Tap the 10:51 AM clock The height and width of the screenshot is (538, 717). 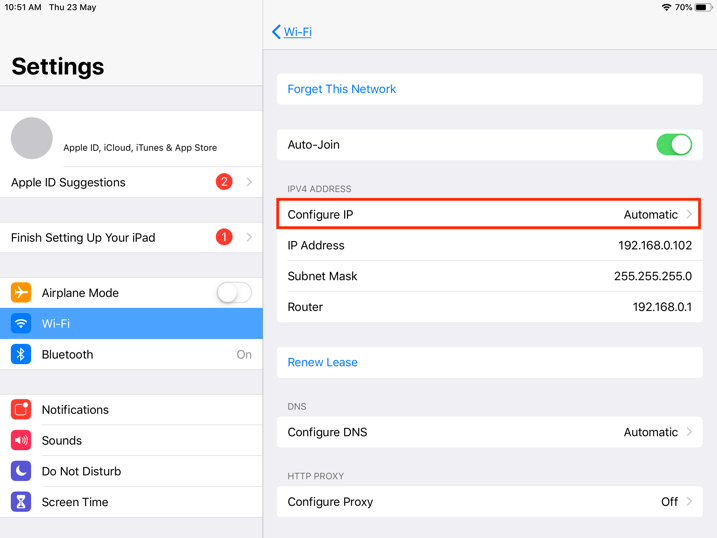tap(23, 7)
